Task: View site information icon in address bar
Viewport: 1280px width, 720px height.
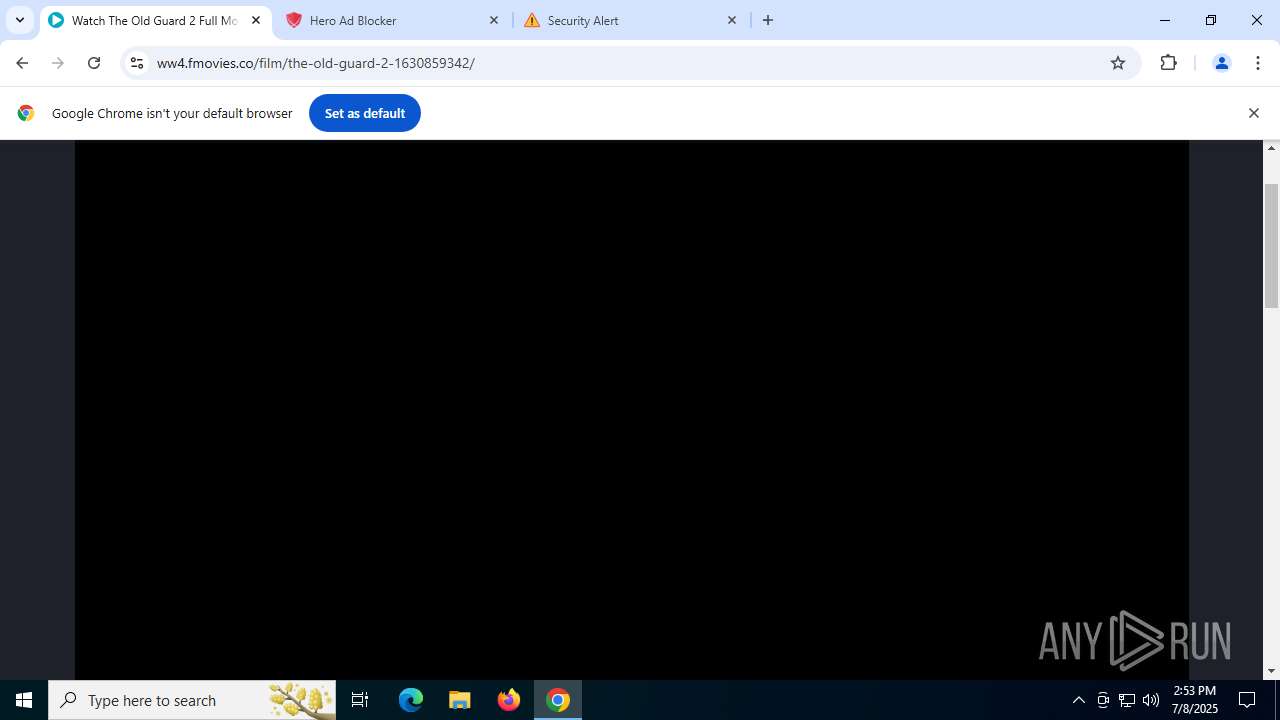Action: pos(137,63)
